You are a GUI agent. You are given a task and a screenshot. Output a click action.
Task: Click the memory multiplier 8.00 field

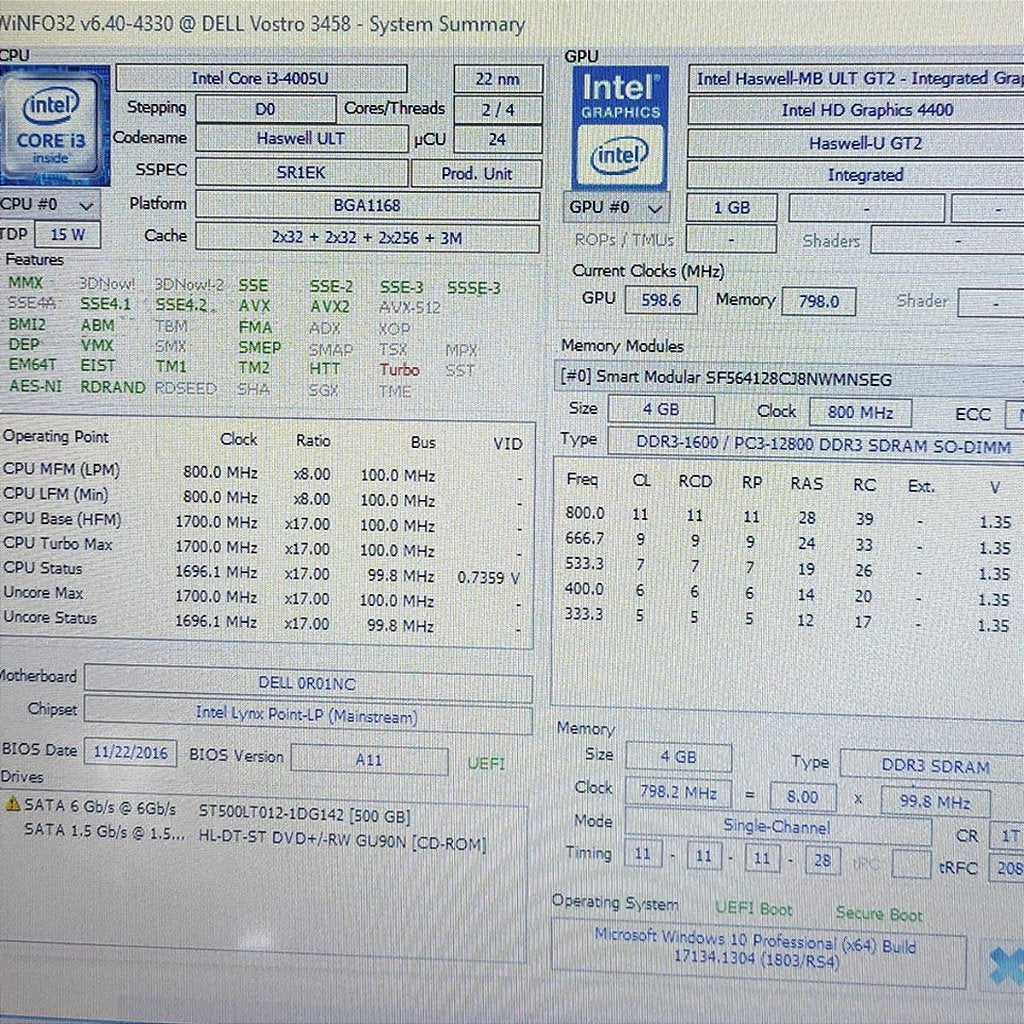pos(803,797)
